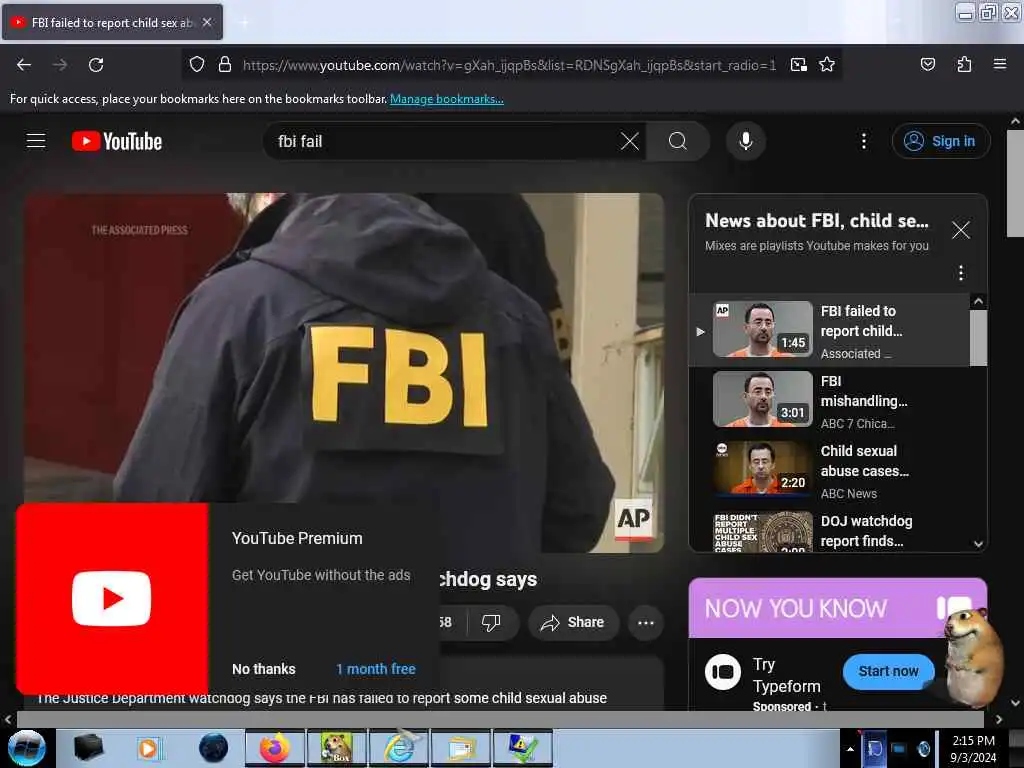1024x768 pixels.
Task: Go to the YouTube home logo
Action: click(117, 141)
